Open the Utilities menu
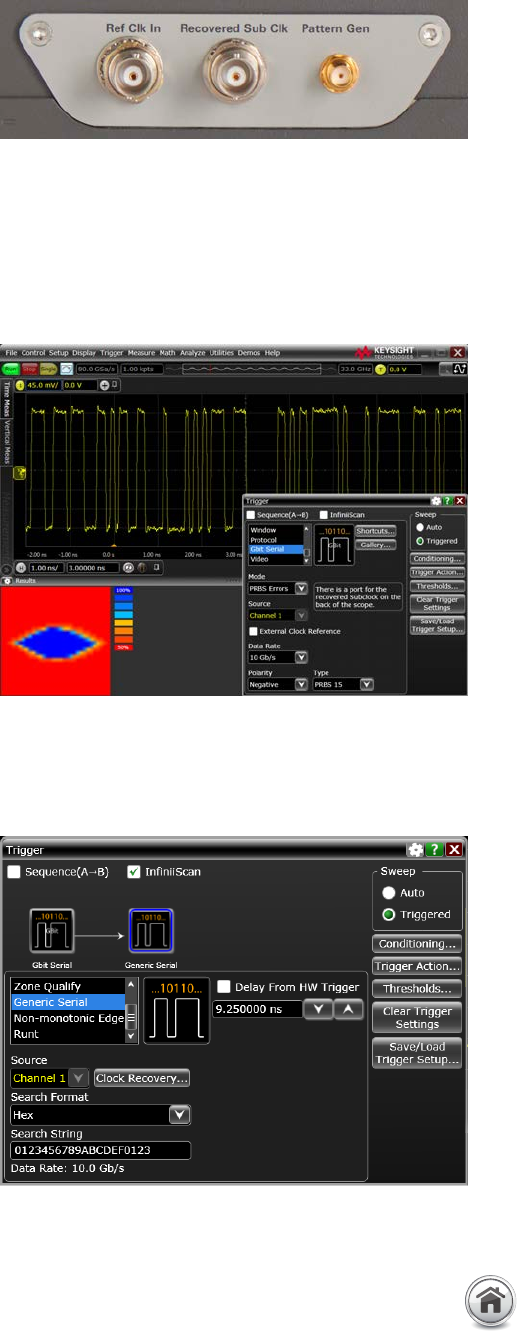Screen dimensions: 517x1332 pos(224,353)
